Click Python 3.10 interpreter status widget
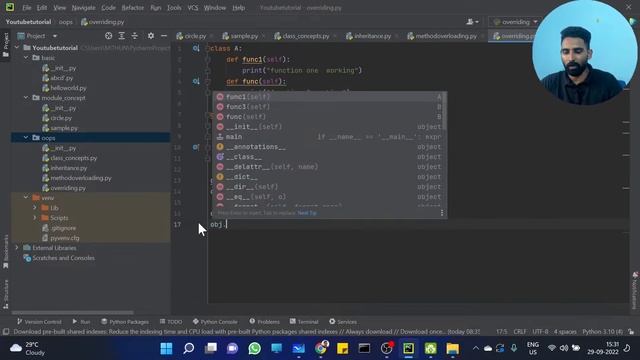This screenshot has height=360, width=640. click(602, 331)
